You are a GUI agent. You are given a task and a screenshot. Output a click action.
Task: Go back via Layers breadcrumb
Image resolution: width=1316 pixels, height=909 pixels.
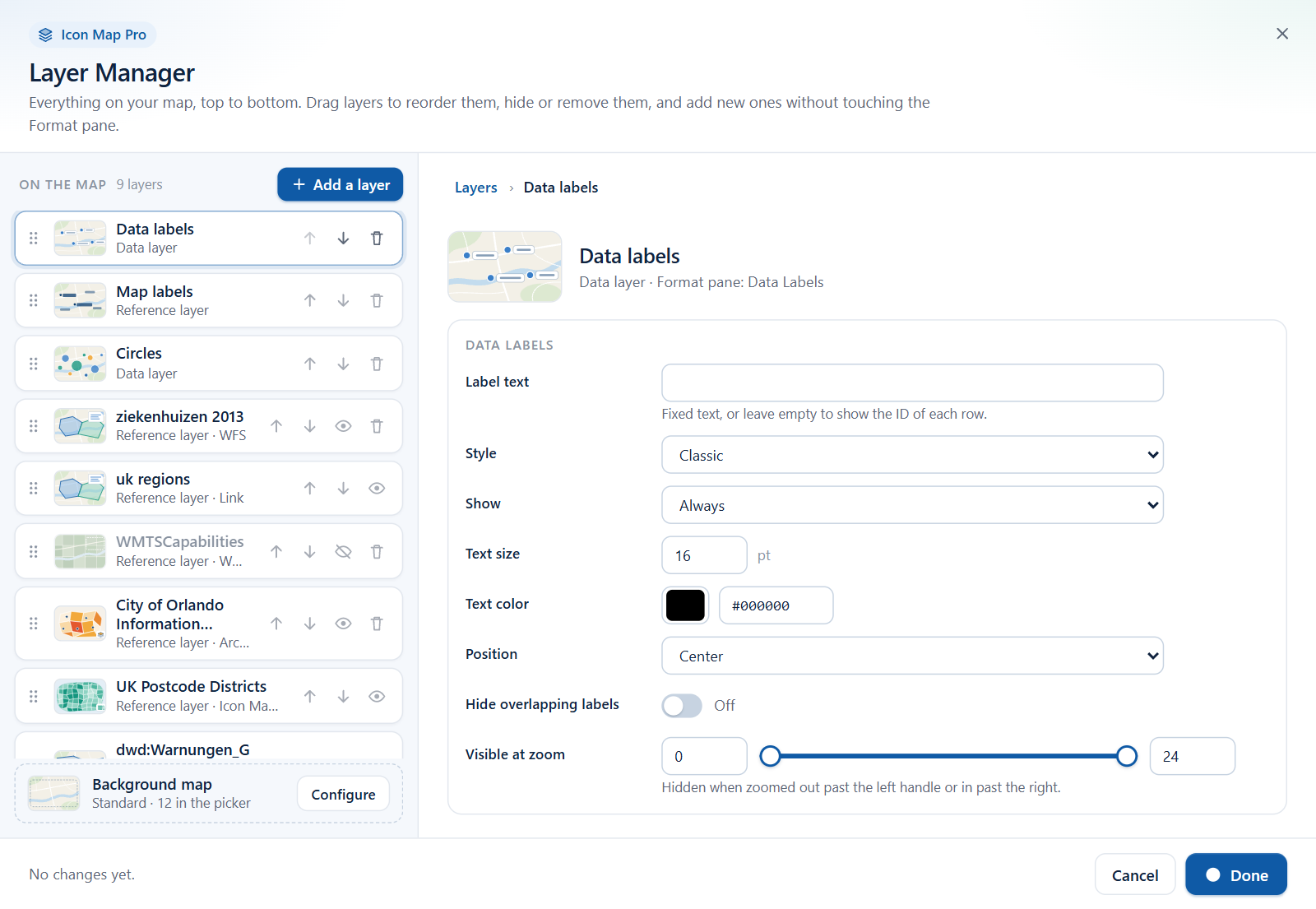click(475, 188)
